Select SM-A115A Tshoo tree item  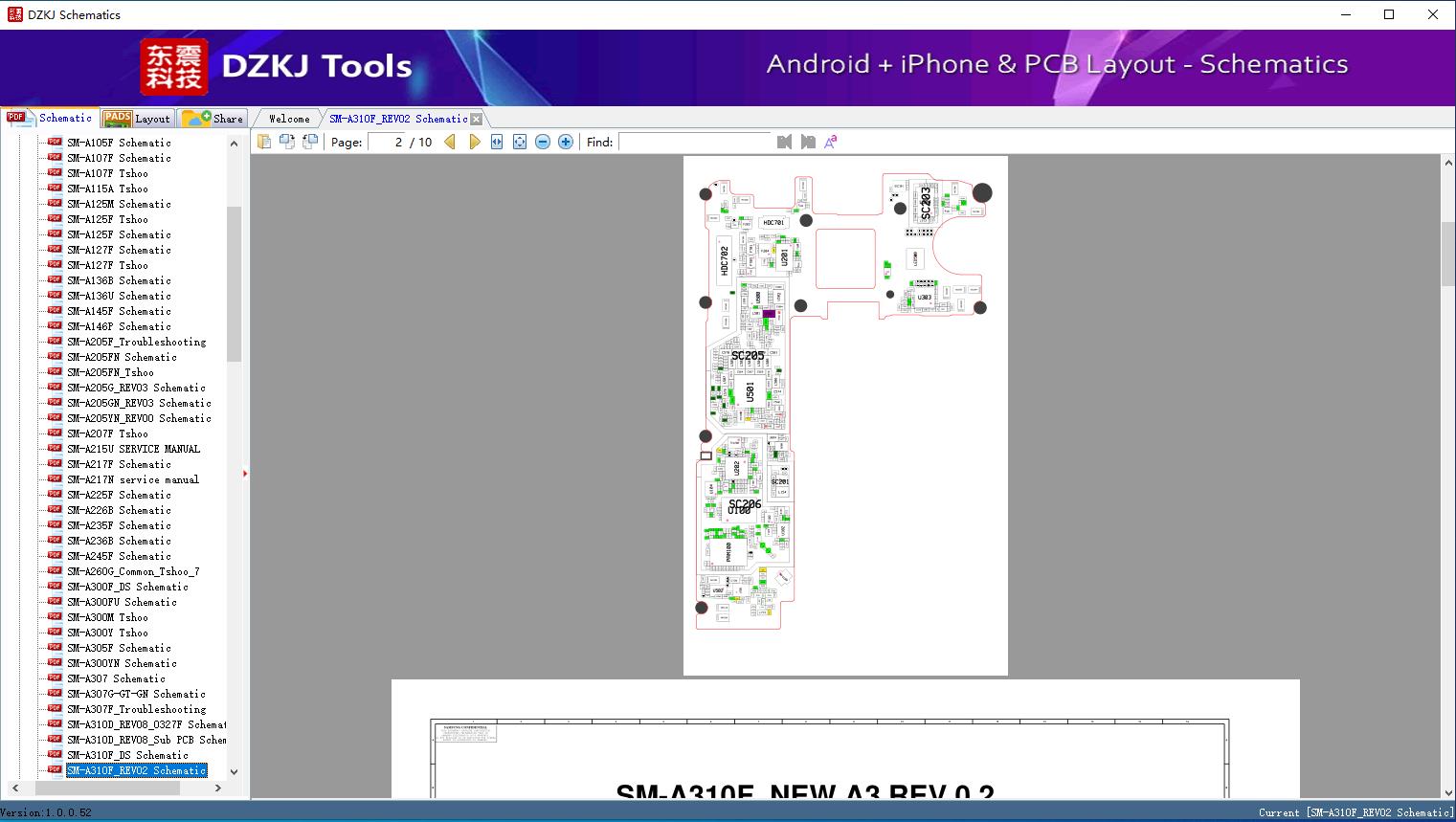pyautogui.click(x=107, y=189)
